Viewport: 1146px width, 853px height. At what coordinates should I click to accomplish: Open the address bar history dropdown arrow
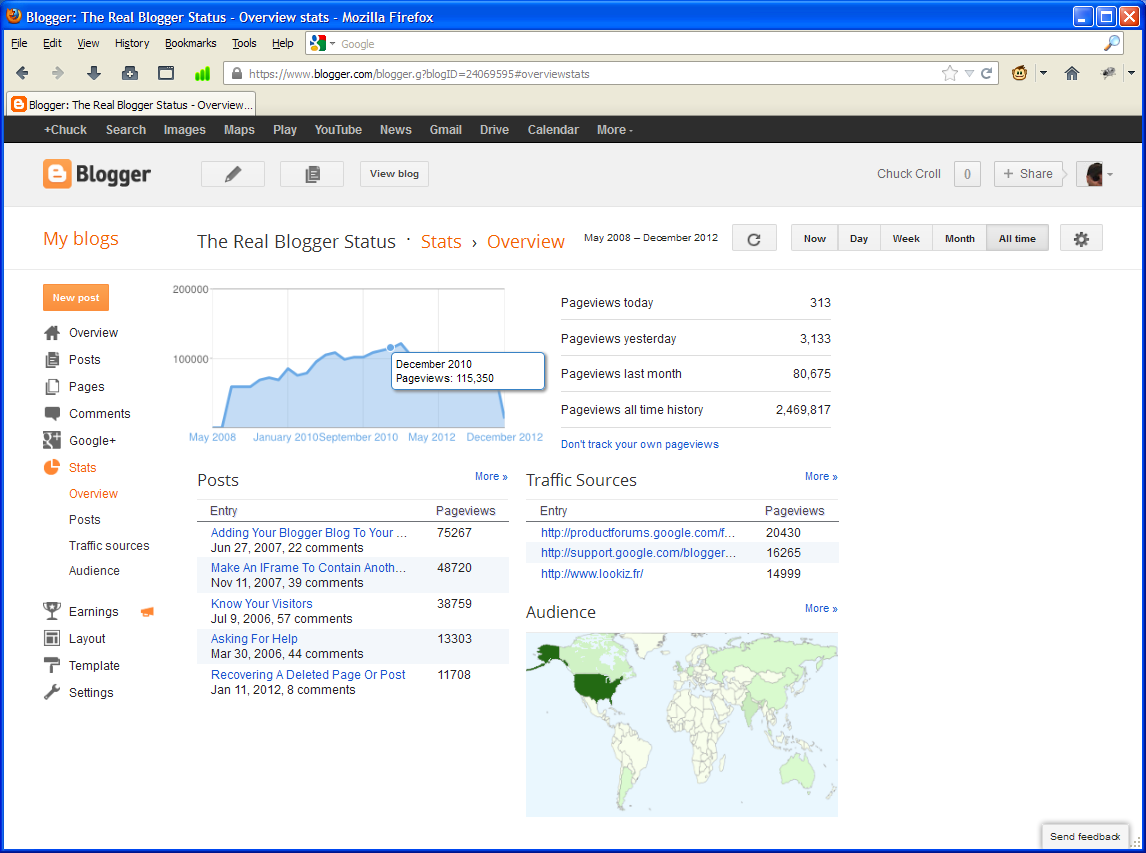coord(968,73)
